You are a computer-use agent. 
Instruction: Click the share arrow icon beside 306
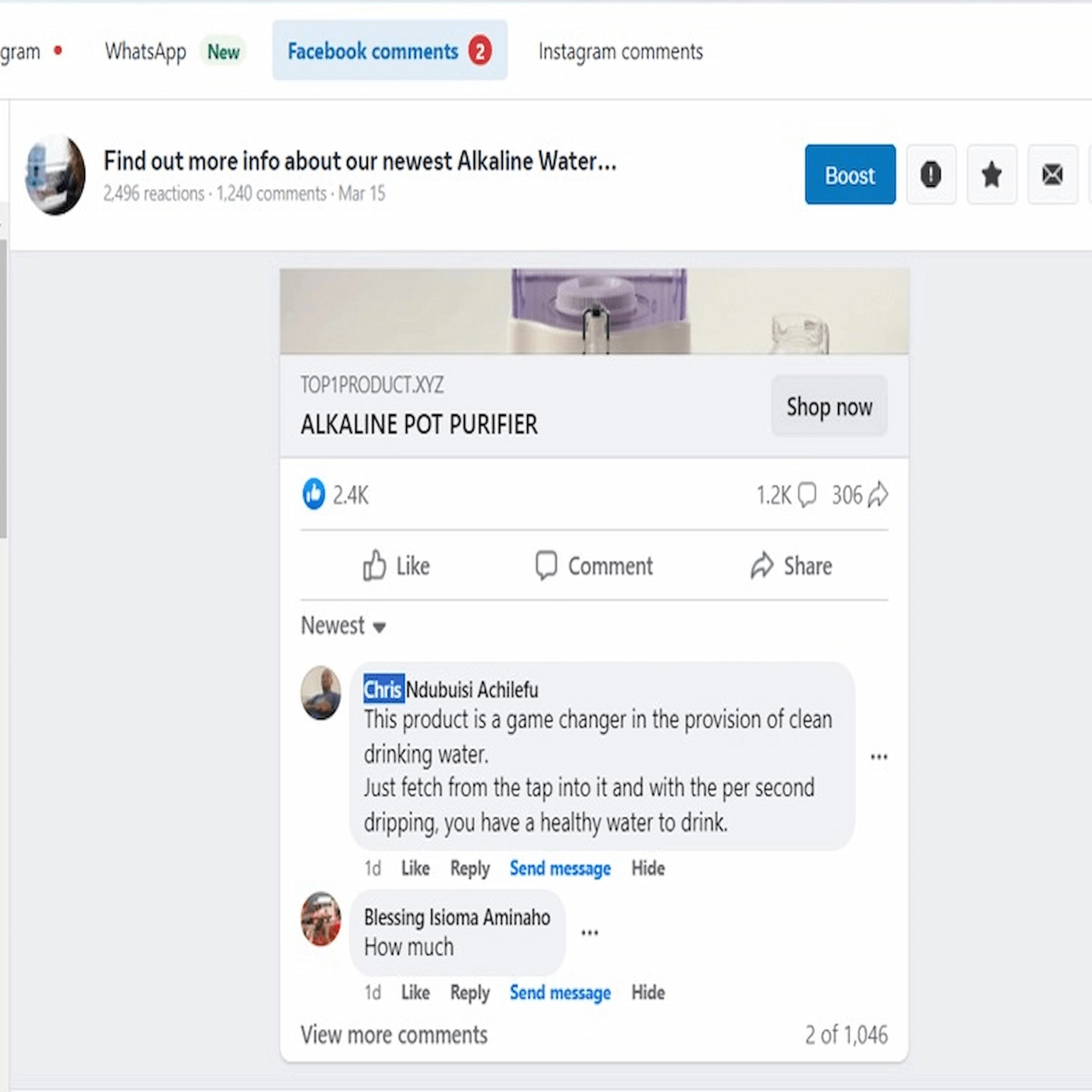[878, 494]
